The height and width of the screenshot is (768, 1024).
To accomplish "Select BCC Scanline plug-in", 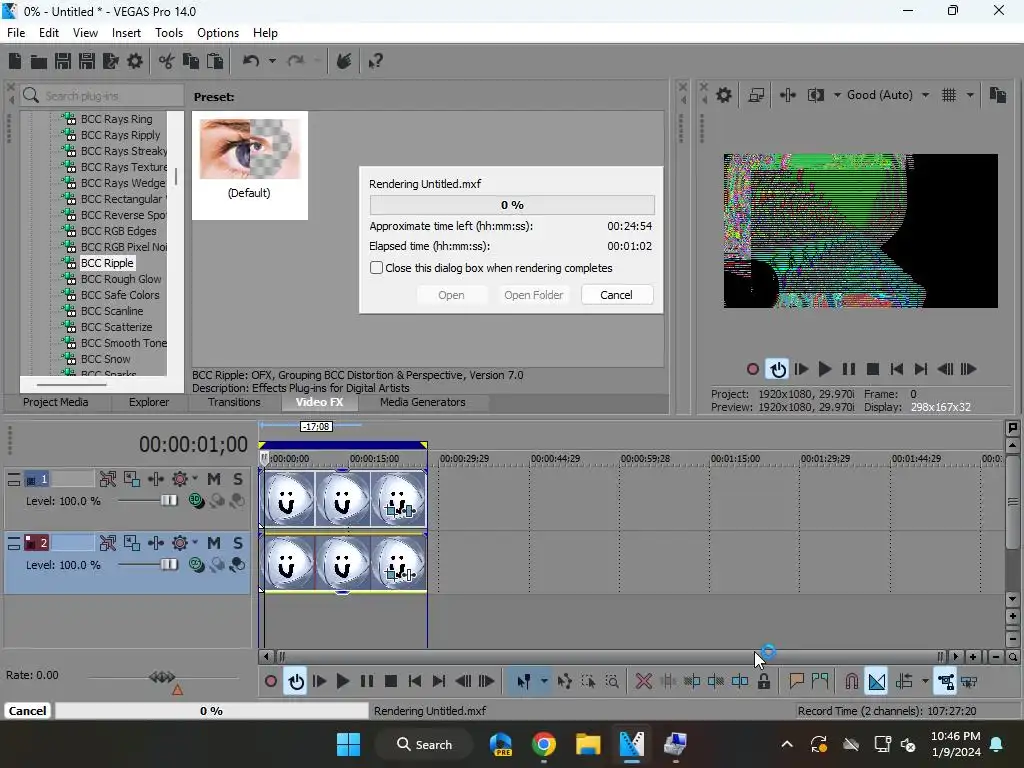I will tap(112, 311).
